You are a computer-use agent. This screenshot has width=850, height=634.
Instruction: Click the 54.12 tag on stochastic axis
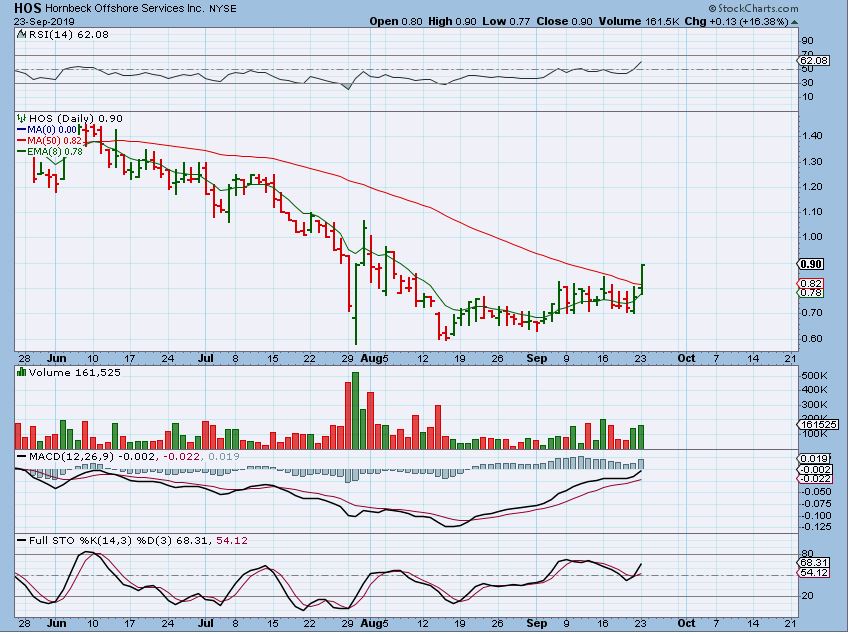(815, 572)
